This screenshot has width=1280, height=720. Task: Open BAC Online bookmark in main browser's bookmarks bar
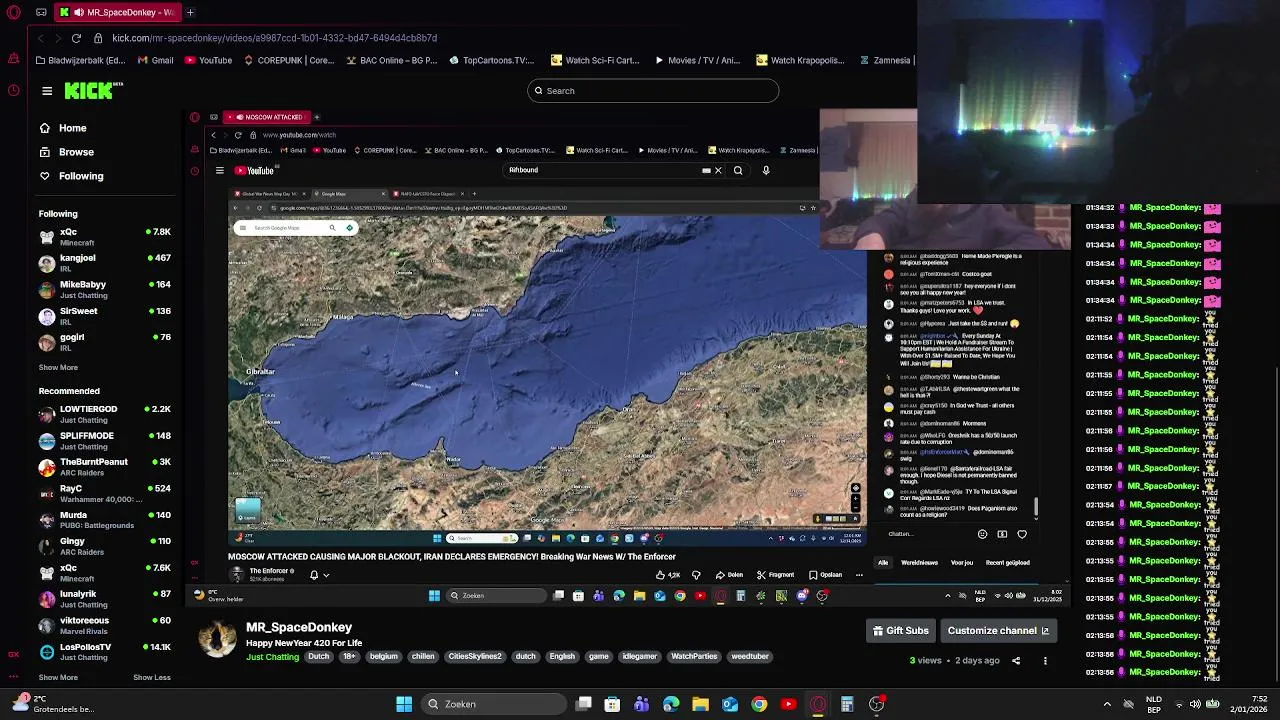click(x=392, y=60)
